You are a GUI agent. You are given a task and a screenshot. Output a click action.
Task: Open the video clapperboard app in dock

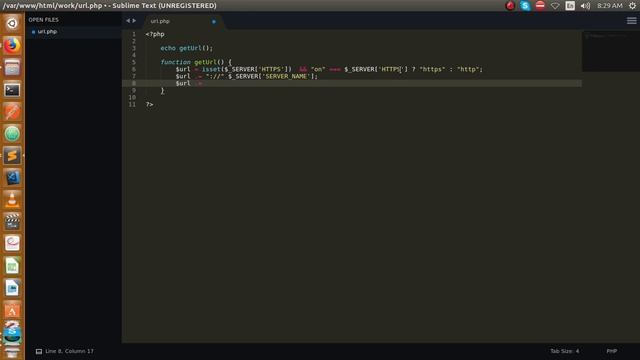pos(12,222)
